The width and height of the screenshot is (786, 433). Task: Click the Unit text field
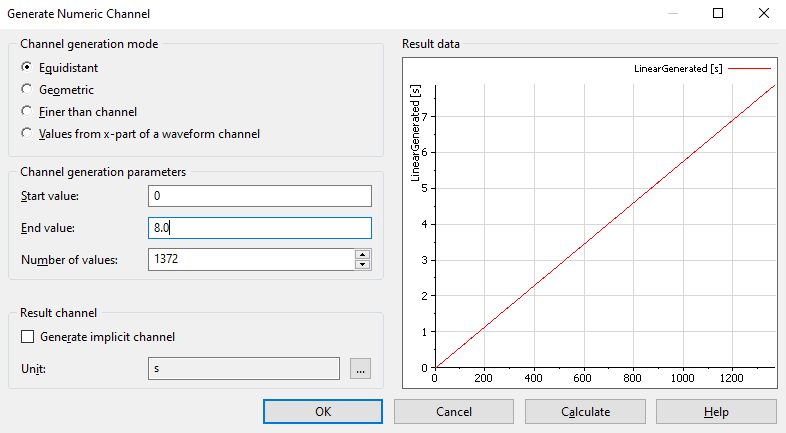tap(243, 369)
